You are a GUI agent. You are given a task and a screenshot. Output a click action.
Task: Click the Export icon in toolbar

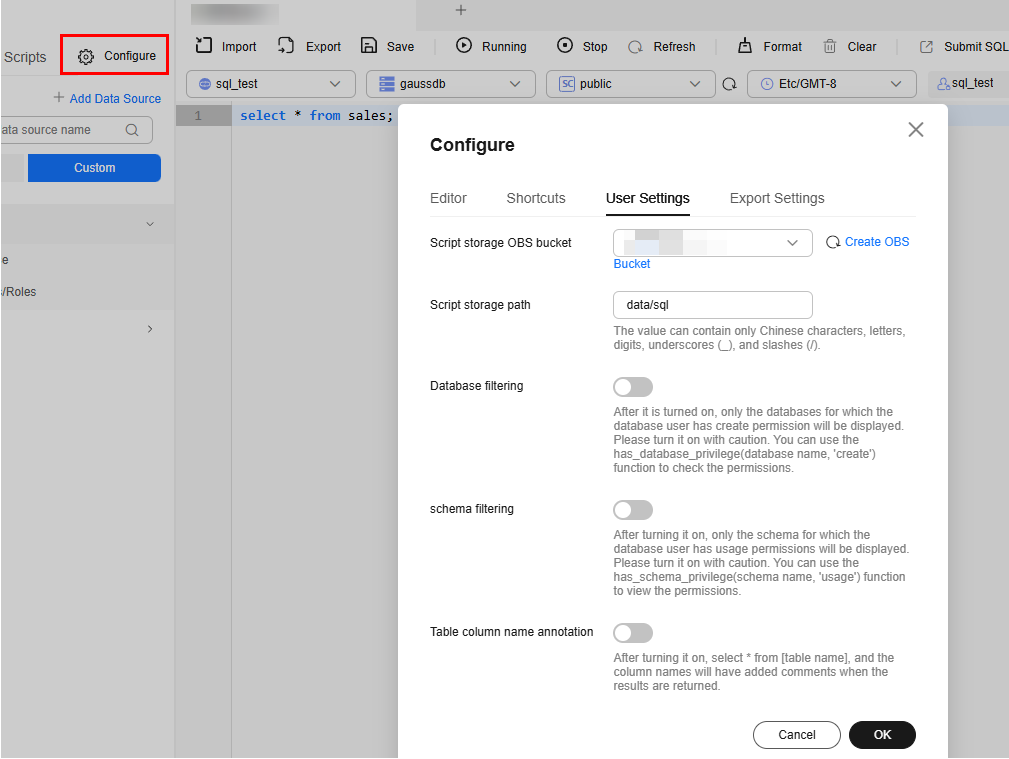[286, 45]
